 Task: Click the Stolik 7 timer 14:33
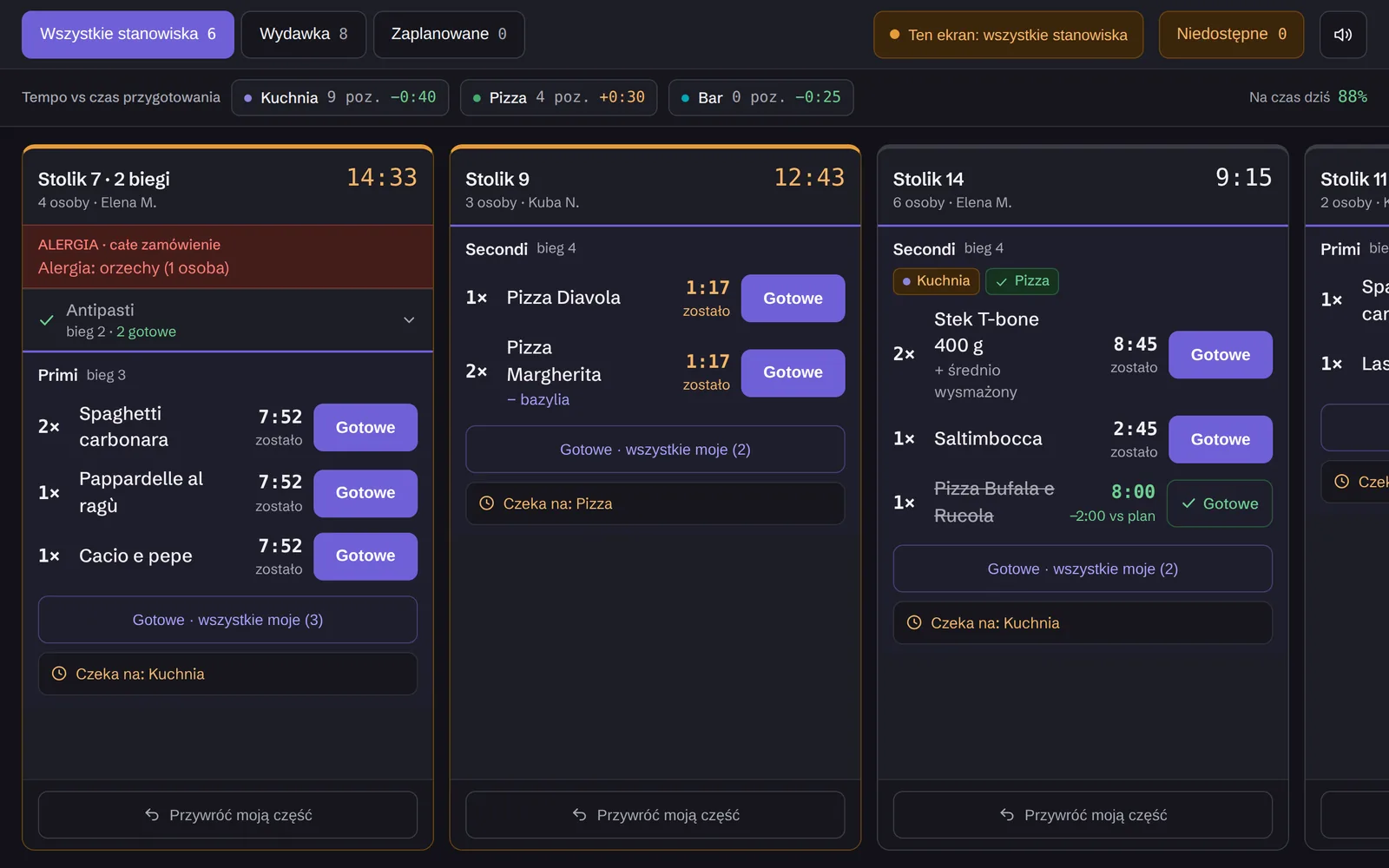(382, 178)
